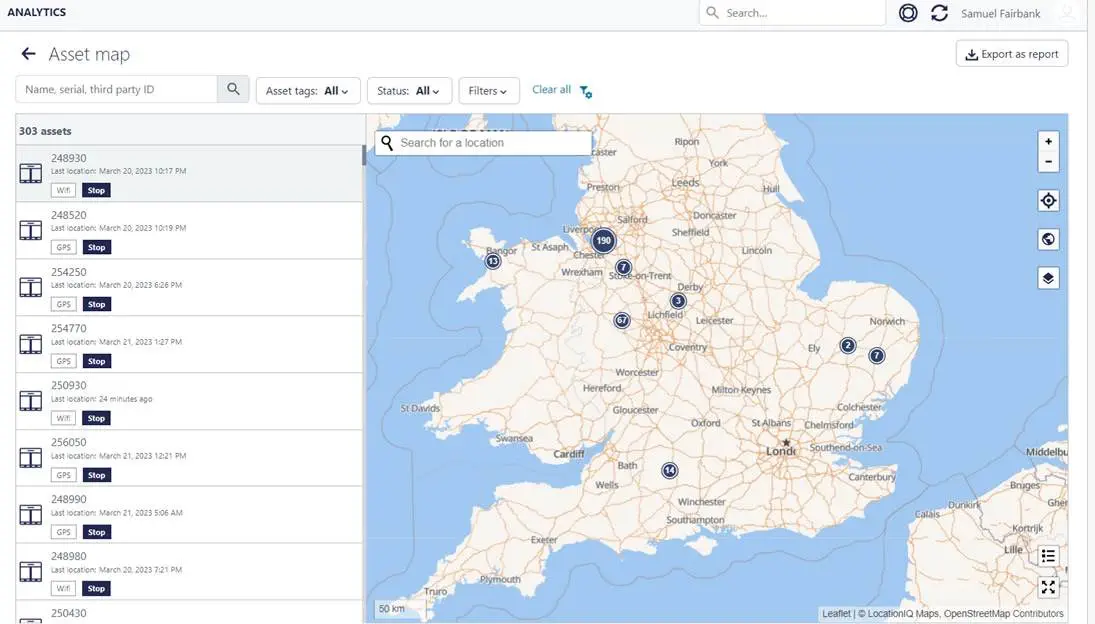Screen dimensions: 1095x624
Task: Expand the Filters dropdown
Action: pyautogui.click(x=489, y=91)
